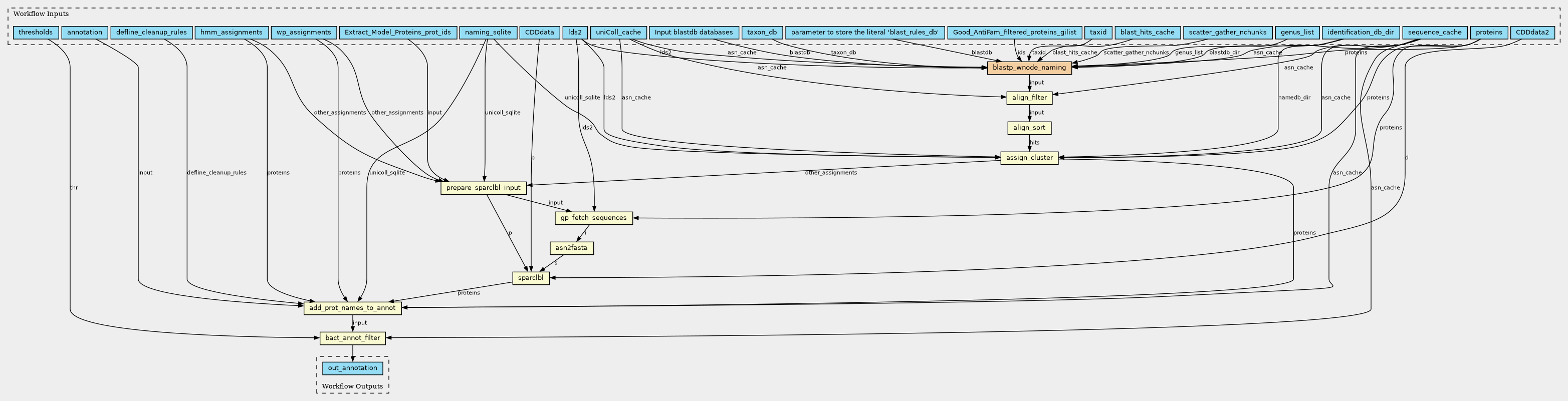The image size is (1568, 401).
Task: Click the assign_cluster step node
Action: click(1029, 158)
